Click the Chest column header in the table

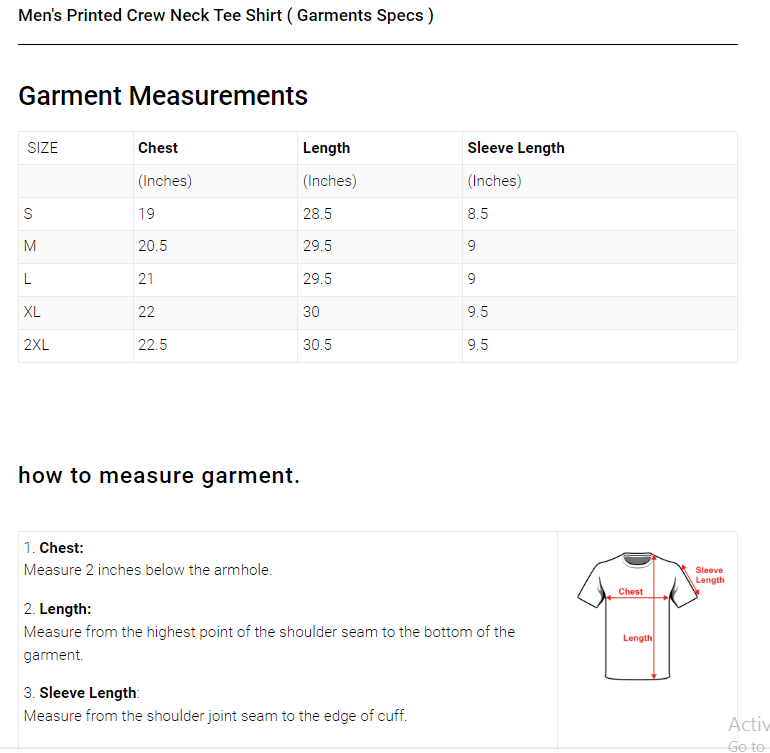coord(158,148)
